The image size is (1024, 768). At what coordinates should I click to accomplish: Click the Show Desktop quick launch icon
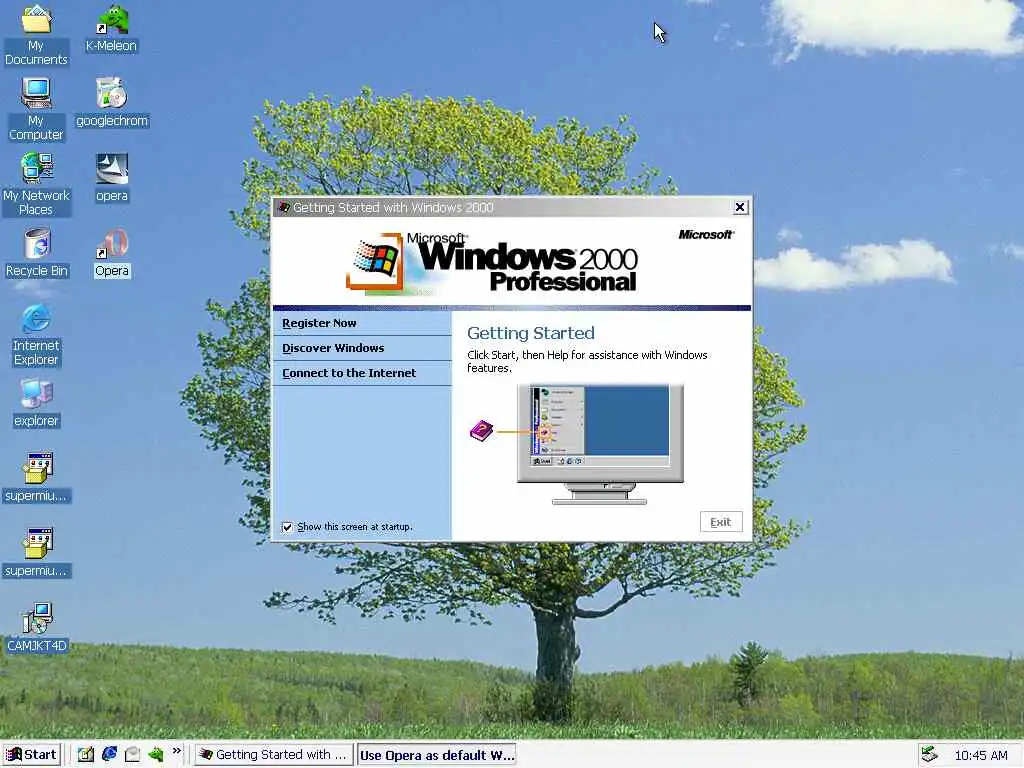[x=86, y=754]
